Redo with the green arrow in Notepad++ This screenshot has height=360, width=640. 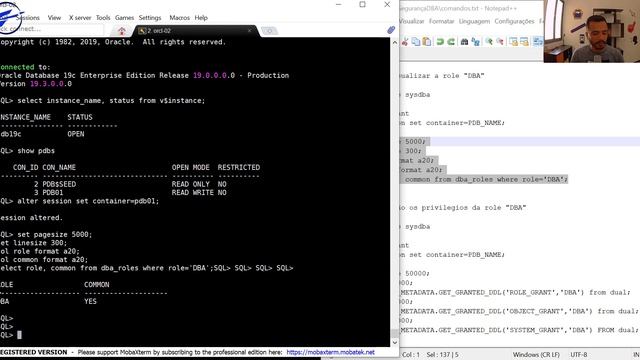[451, 42]
